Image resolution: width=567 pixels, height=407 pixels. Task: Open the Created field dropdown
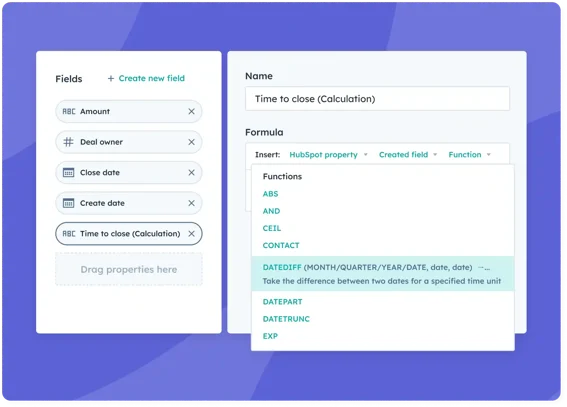(408, 155)
